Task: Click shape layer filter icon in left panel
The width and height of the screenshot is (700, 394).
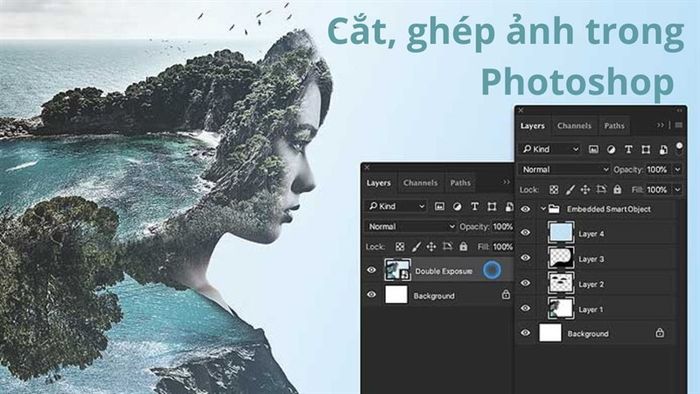Action: pos(492,207)
